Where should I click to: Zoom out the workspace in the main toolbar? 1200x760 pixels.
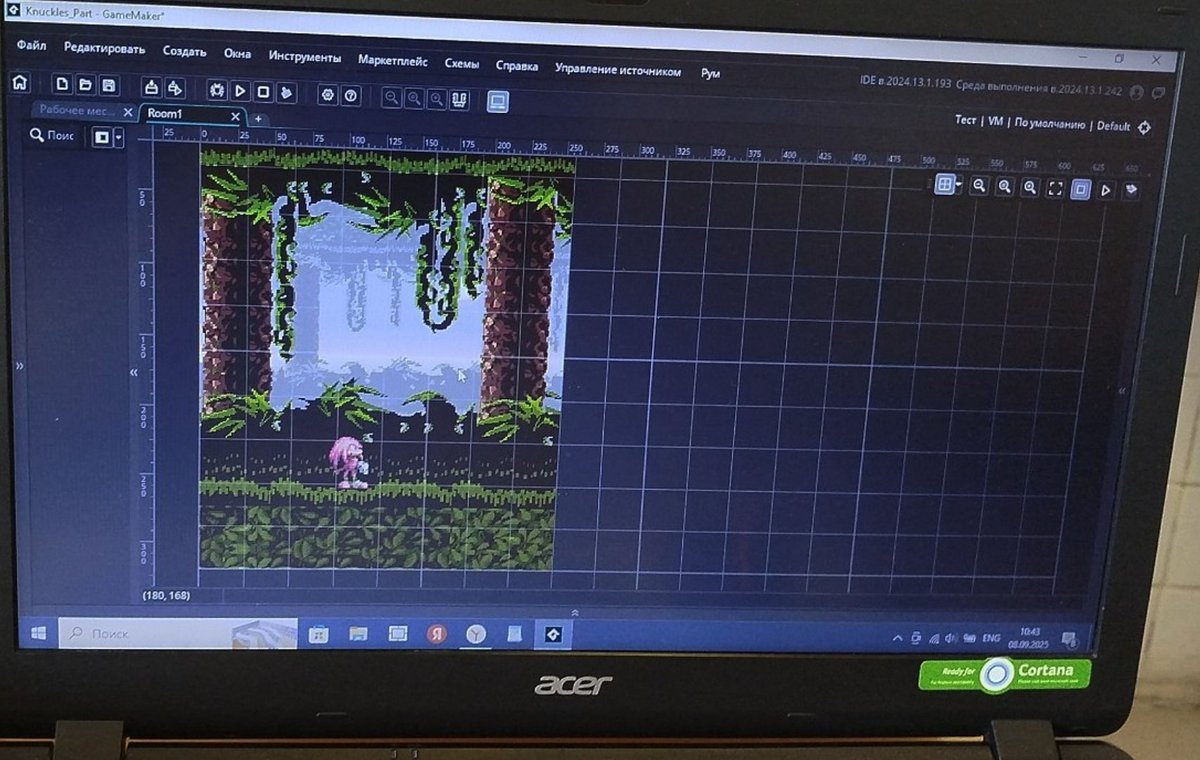[392, 98]
